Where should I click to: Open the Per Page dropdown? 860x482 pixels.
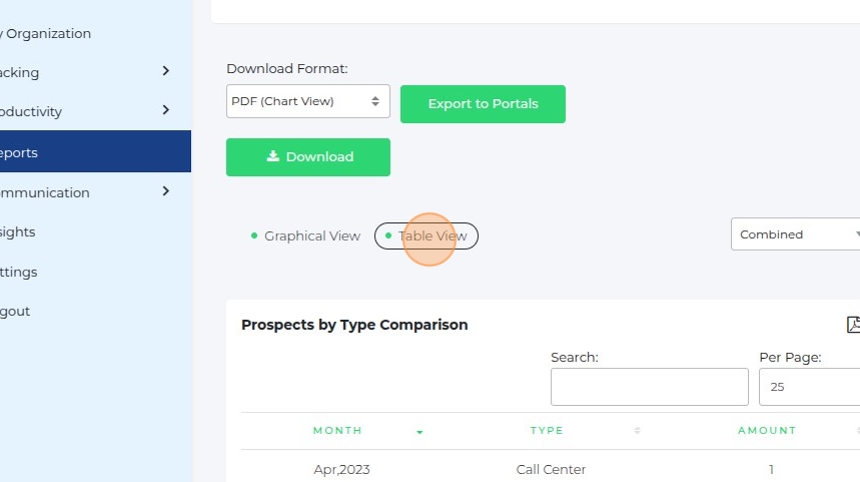coord(810,387)
